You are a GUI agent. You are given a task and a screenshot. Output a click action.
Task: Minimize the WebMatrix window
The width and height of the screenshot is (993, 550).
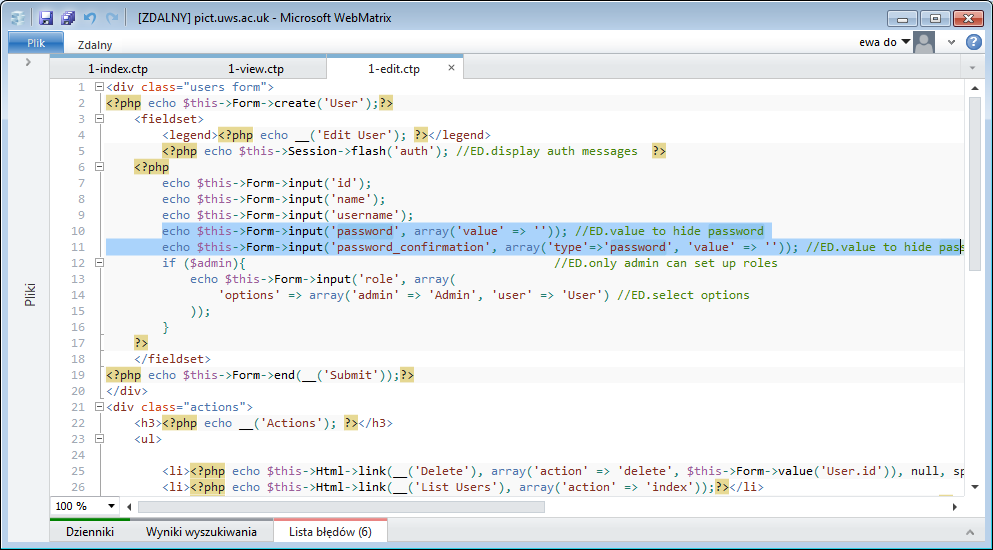[902, 18]
